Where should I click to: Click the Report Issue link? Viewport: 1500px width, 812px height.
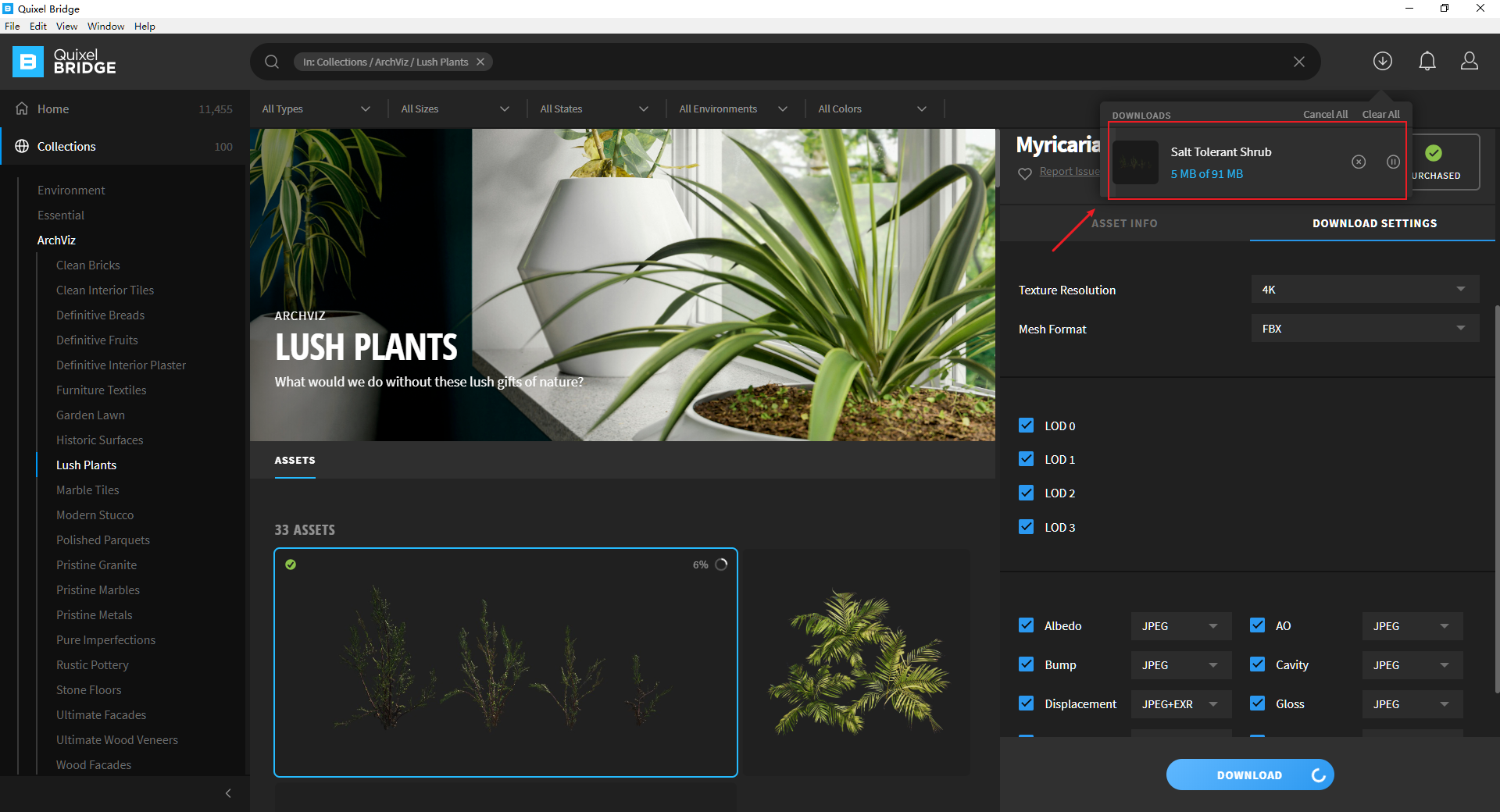coord(1069,172)
